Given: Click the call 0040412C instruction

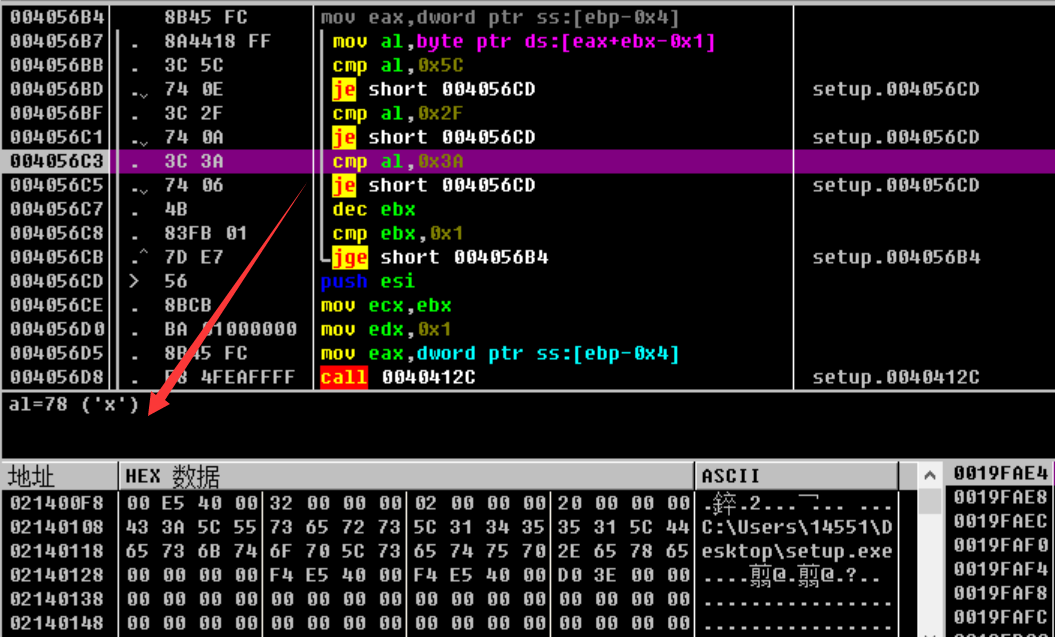Looking at the screenshot, I should point(398,377).
